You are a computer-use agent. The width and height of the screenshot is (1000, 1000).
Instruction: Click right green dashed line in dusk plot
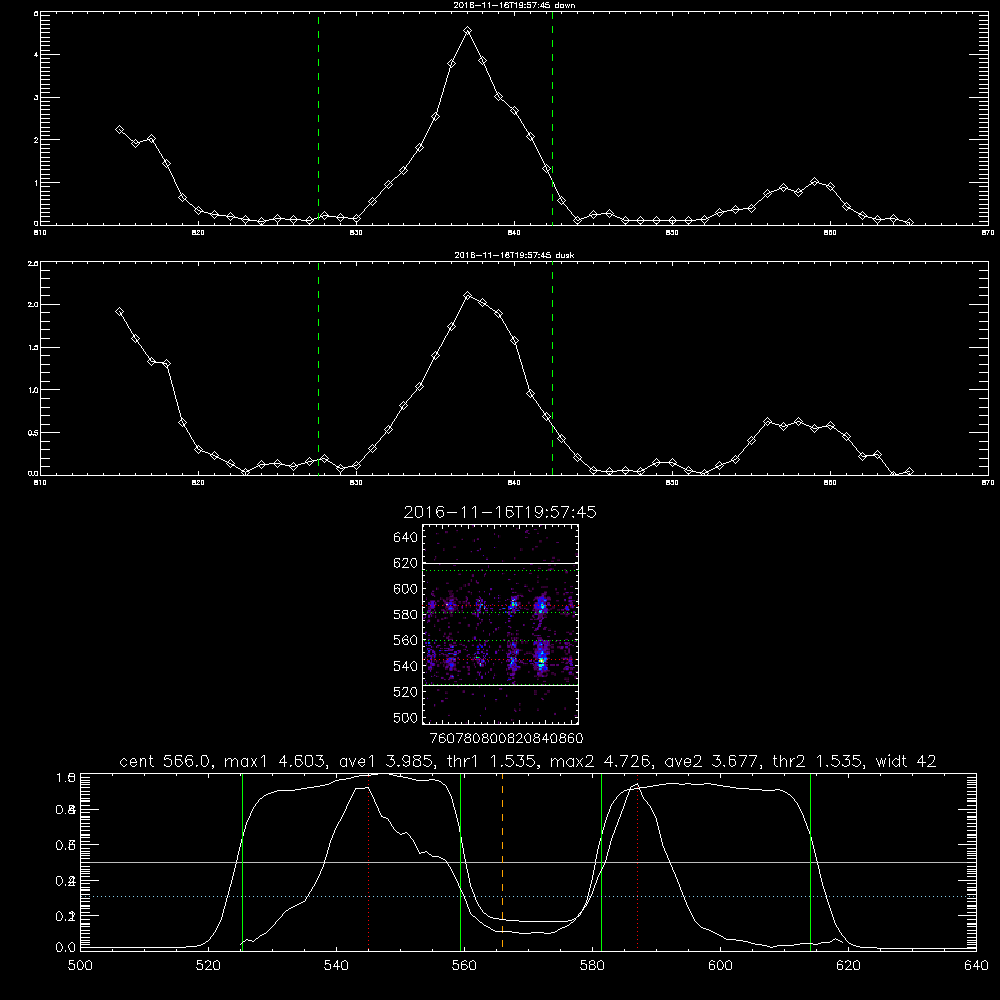tap(552, 369)
